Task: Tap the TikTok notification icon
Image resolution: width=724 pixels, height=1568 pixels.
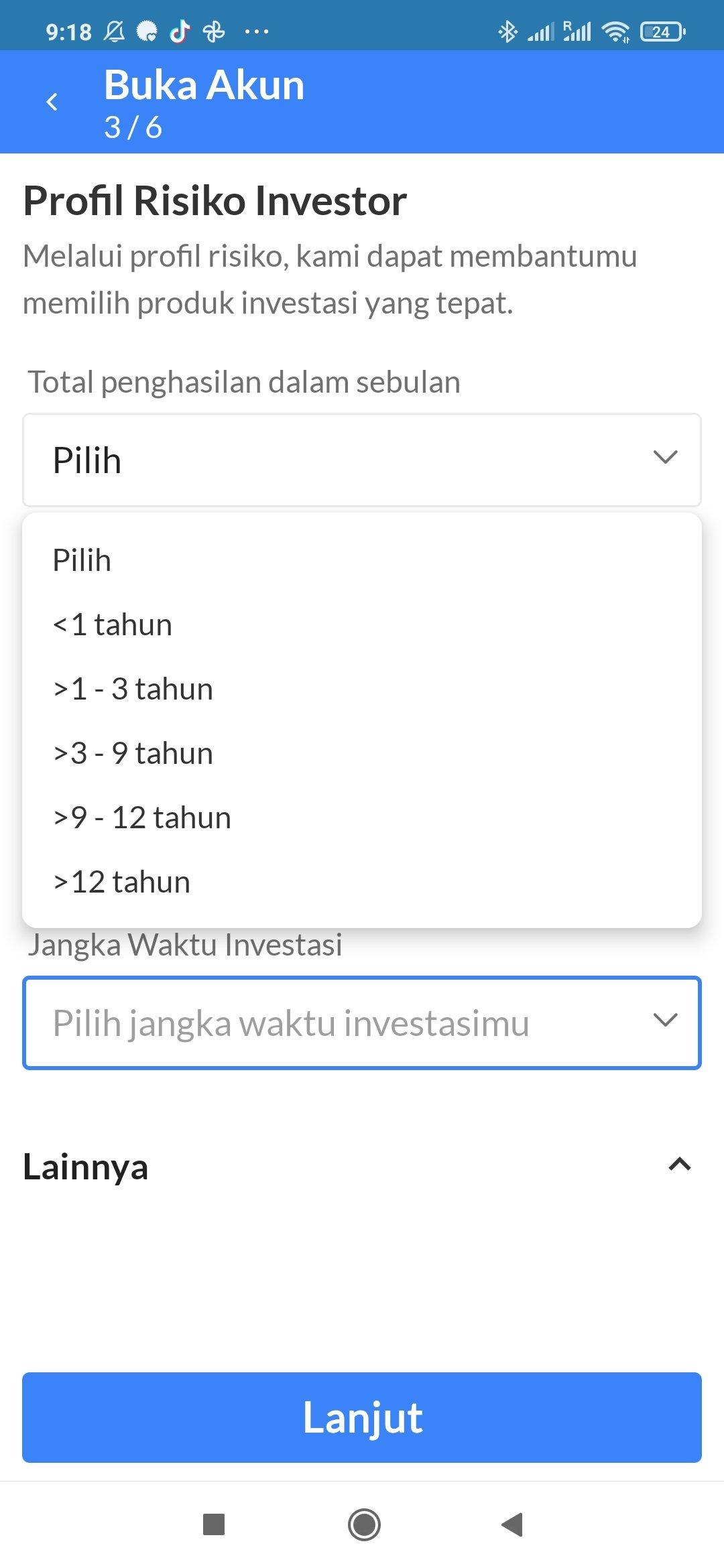Action: (179, 31)
